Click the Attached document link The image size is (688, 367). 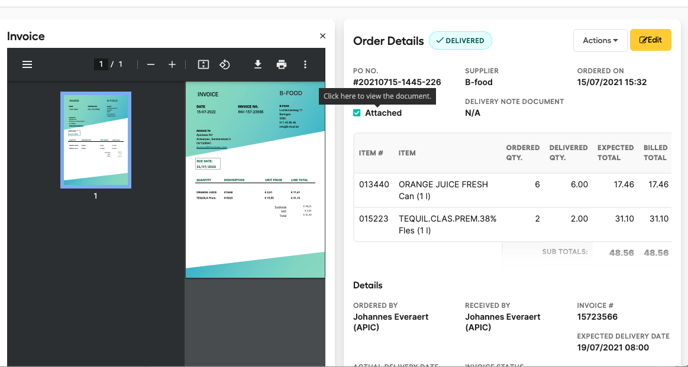point(383,113)
